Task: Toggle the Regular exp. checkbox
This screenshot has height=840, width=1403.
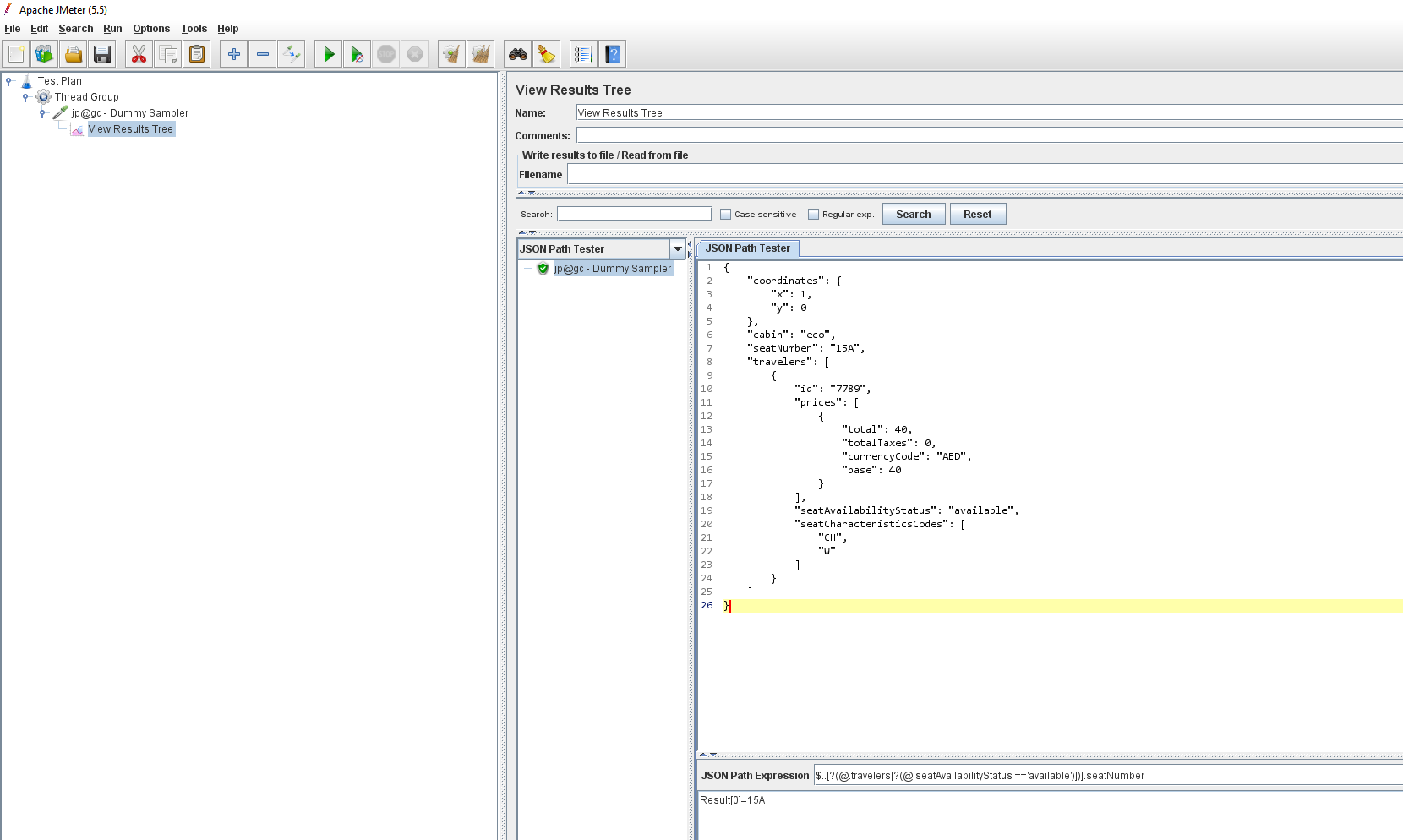Action: [x=813, y=215]
